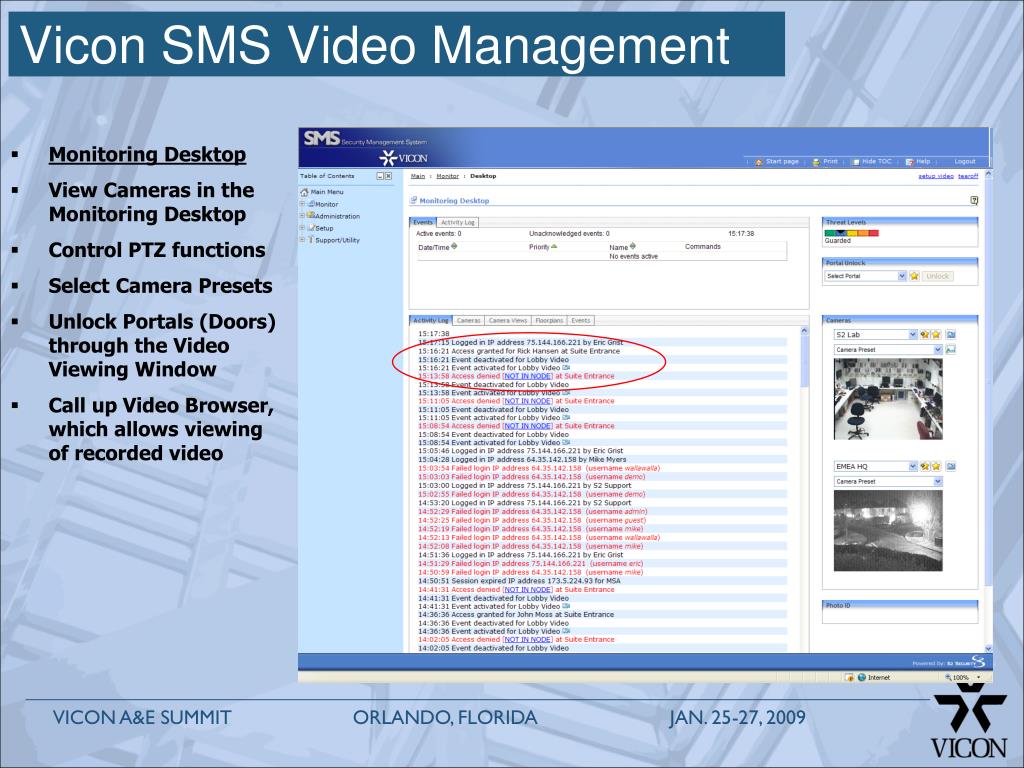Select the Events tab in top panel
Viewport: 1024px width, 768px height.
click(423, 223)
